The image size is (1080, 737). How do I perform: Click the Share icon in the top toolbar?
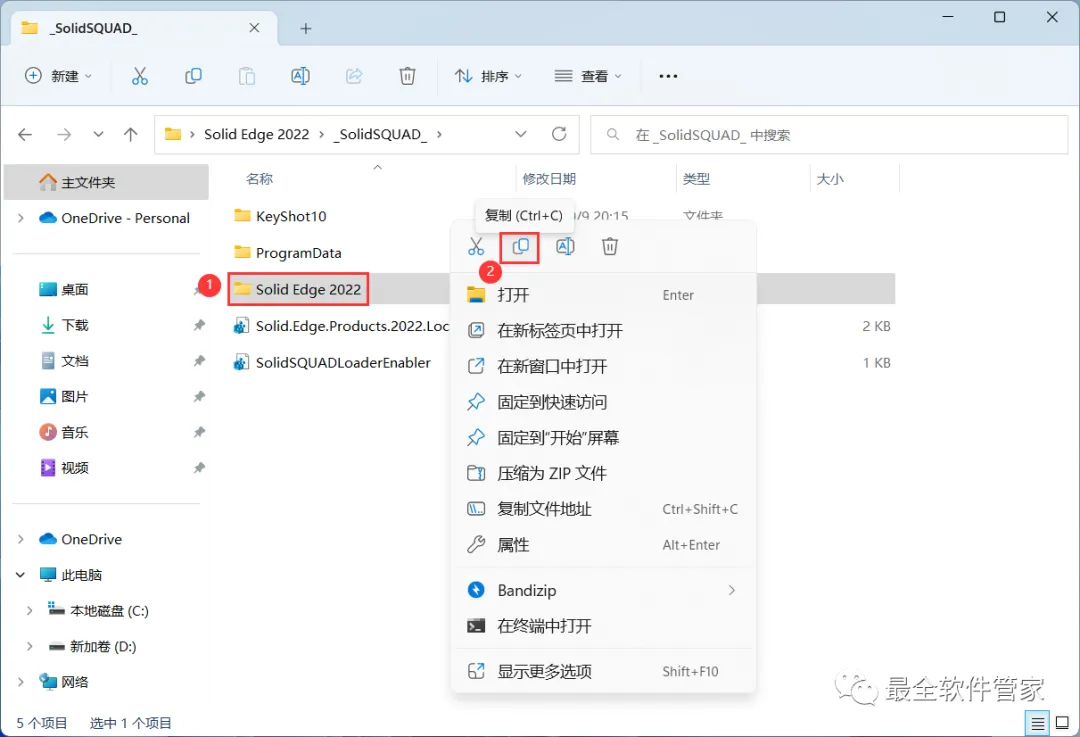354,76
